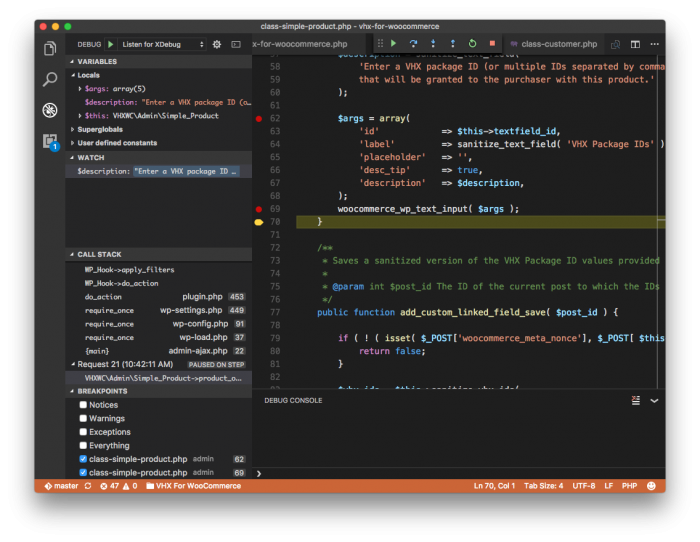
Task: Continue execution in debug toolbar
Action: (393, 43)
